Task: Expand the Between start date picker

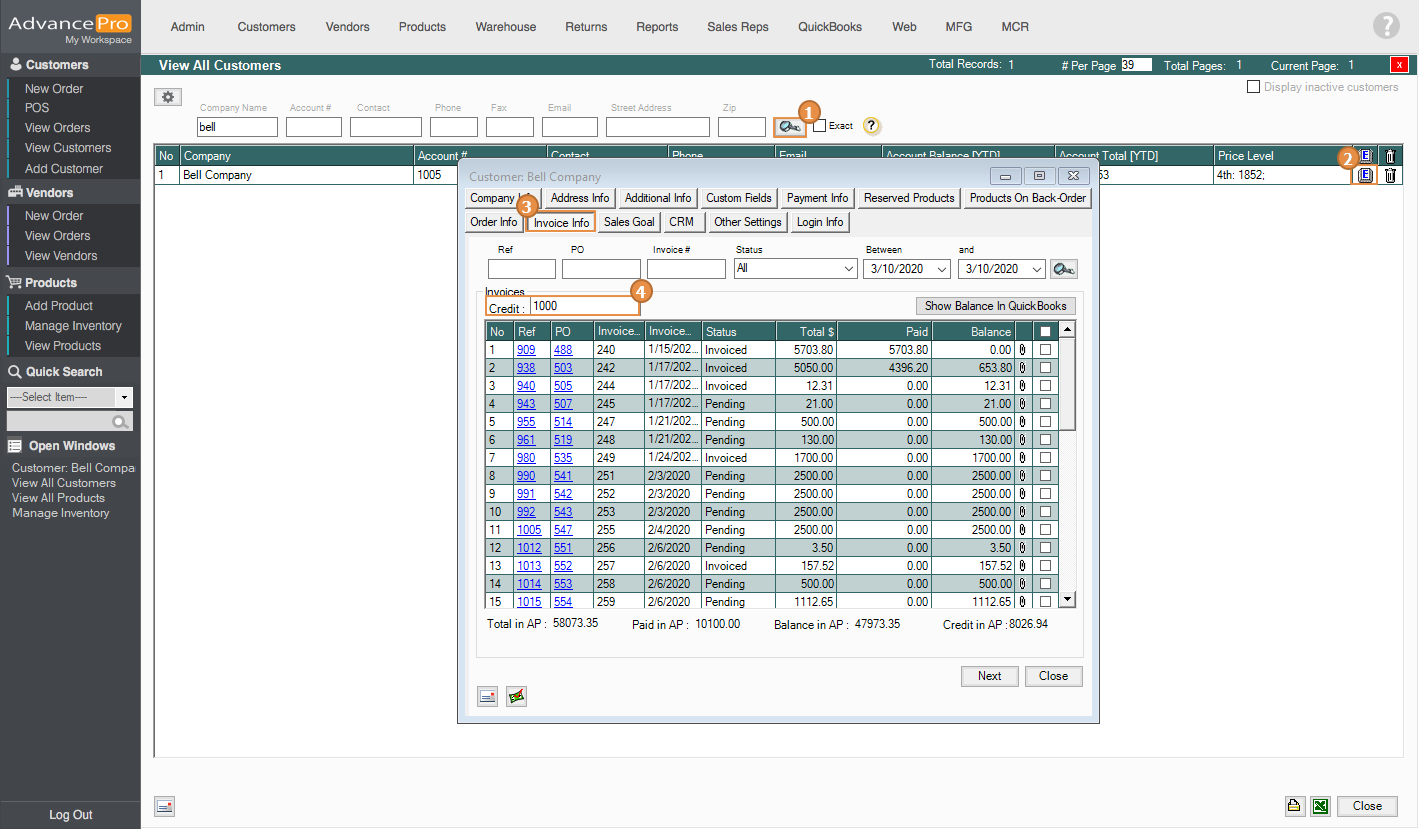Action: pos(942,269)
